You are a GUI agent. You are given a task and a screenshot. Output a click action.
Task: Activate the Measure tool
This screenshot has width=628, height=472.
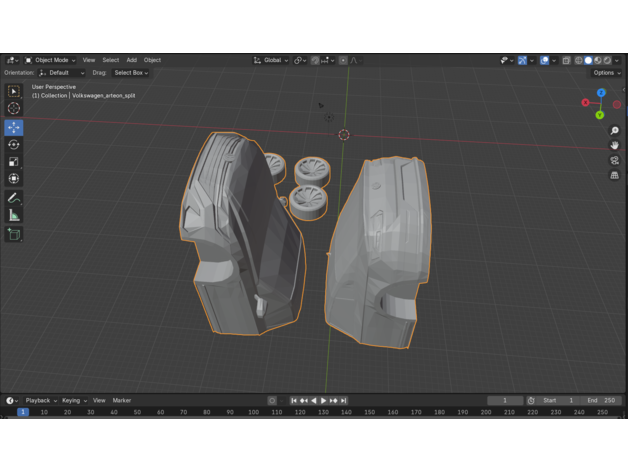click(x=14, y=214)
